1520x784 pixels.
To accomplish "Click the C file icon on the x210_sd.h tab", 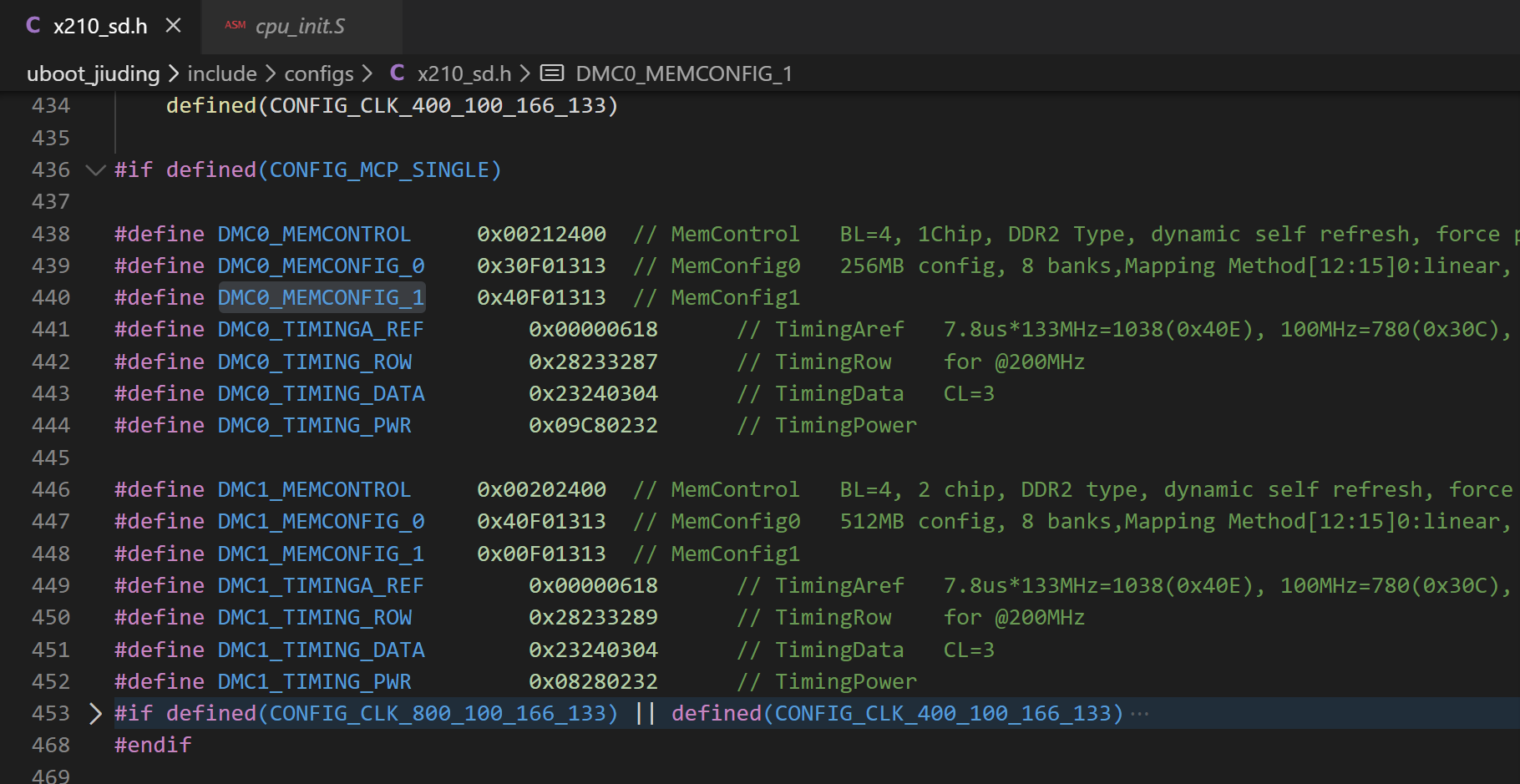I will (33, 26).
